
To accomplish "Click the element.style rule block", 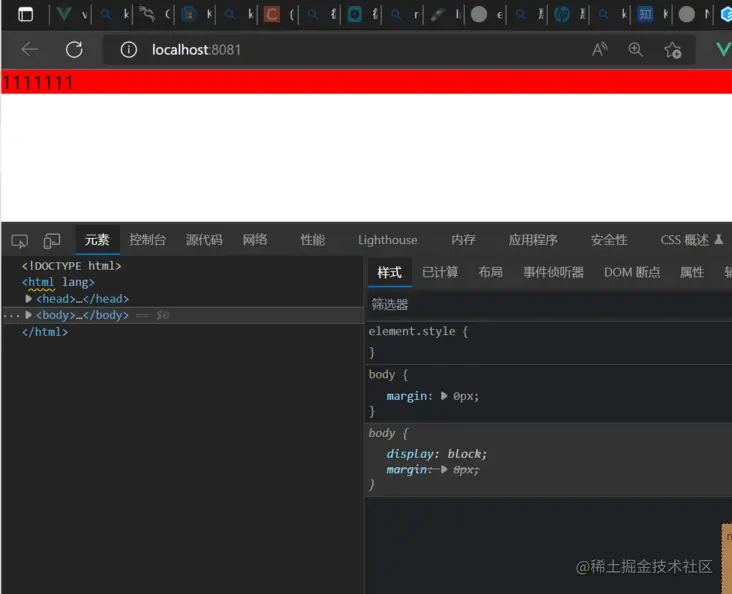I will [549, 341].
